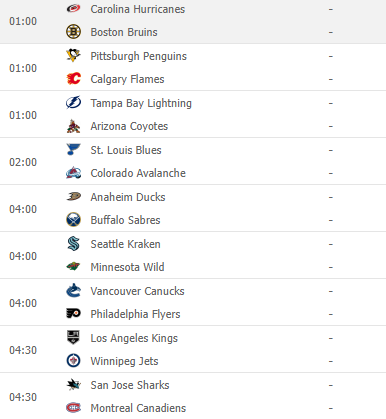386x419 pixels.
Task: Select the Pittsburgh Penguins logo
Action: click(x=73, y=55)
